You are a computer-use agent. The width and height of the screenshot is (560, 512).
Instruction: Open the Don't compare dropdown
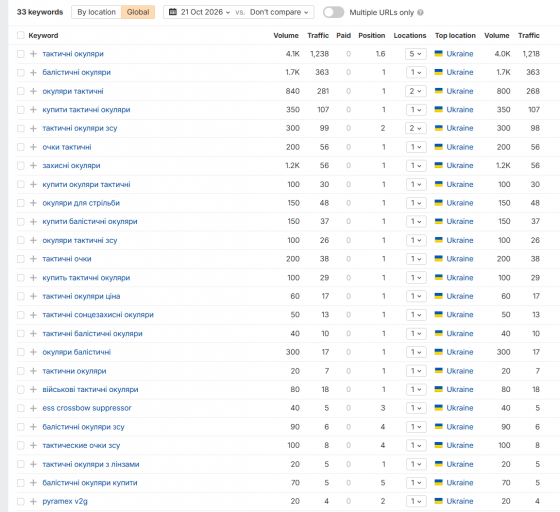pos(279,12)
